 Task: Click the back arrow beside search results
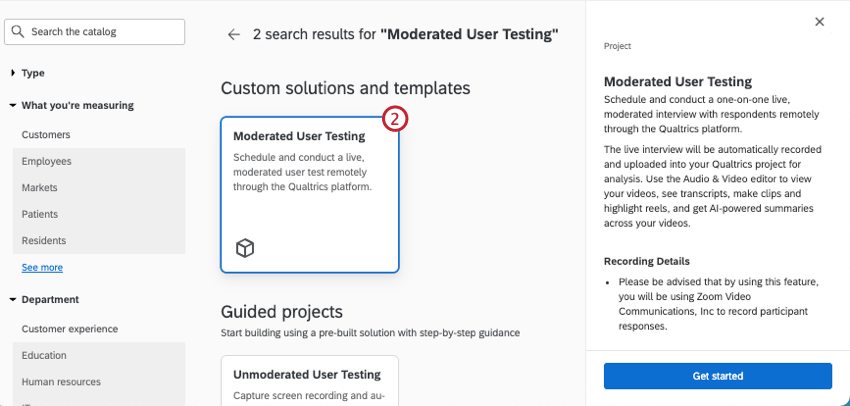click(234, 34)
